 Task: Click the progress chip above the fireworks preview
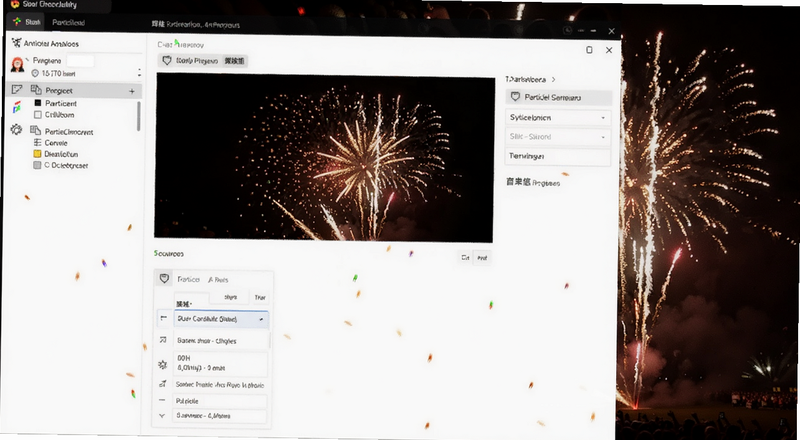[x=203, y=60]
